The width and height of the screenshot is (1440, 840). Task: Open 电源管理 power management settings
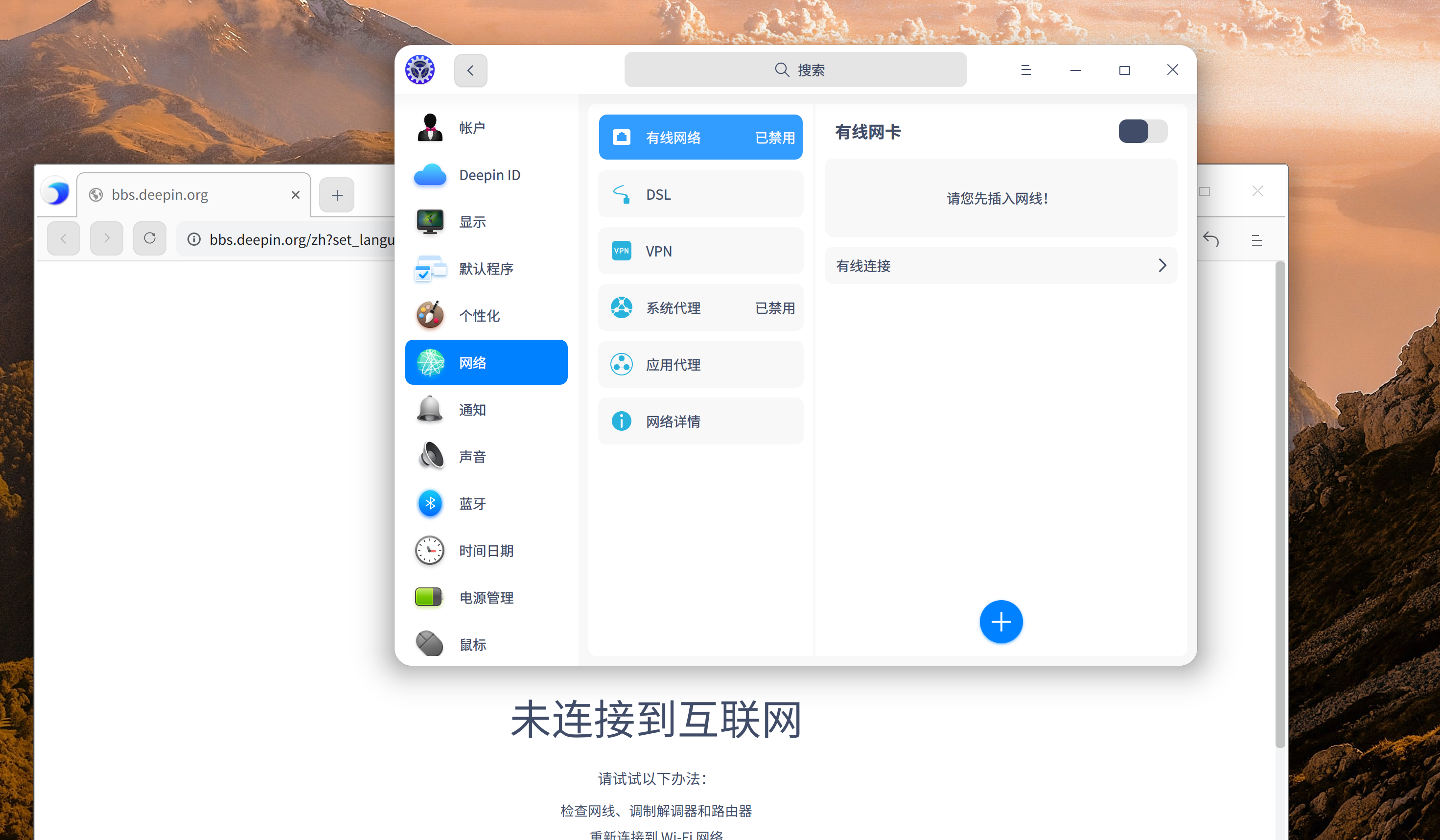click(x=429, y=597)
